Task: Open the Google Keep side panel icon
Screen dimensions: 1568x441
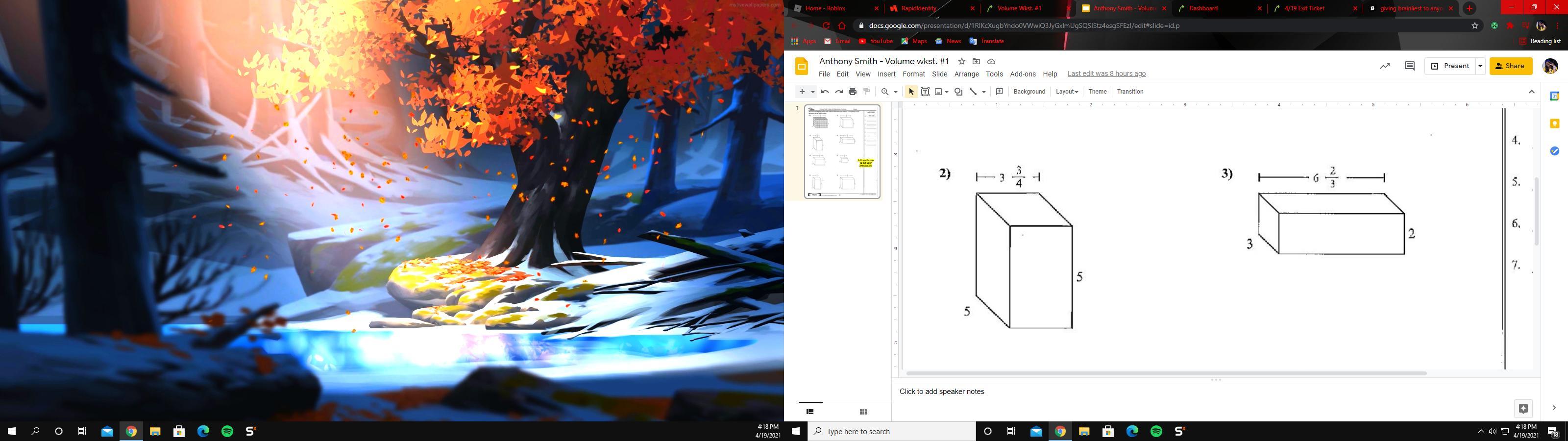Action: coord(1555,123)
